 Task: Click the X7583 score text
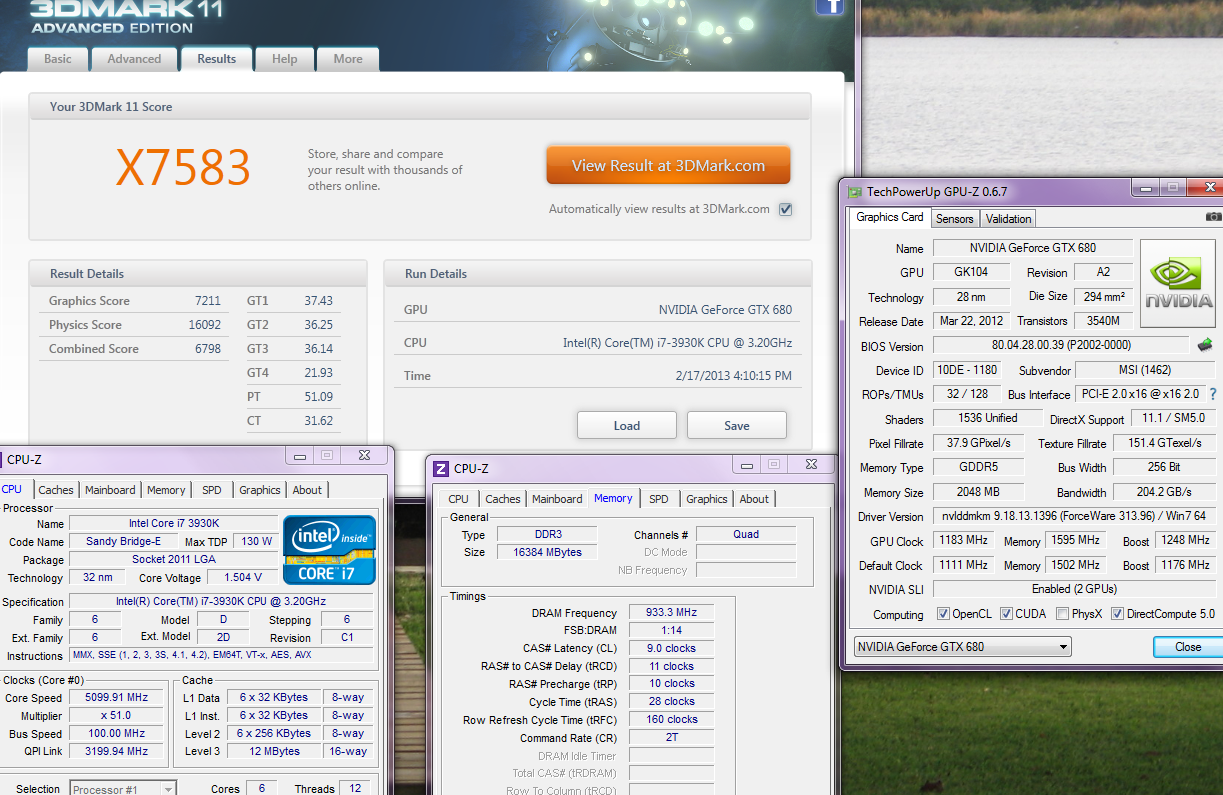[x=183, y=167]
